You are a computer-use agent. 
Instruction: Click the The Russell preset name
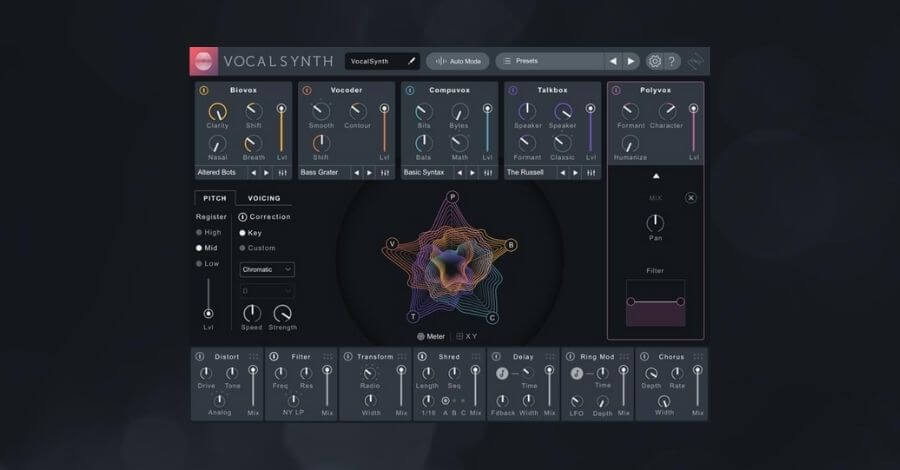pos(525,172)
